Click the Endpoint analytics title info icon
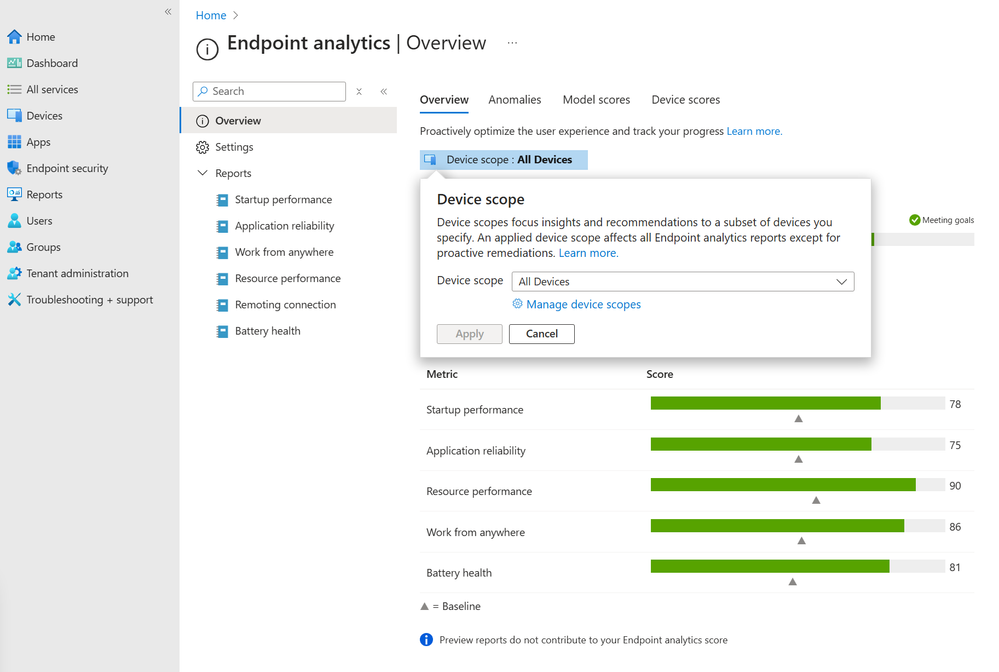Viewport: 999px width, 672px height. click(207, 49)
